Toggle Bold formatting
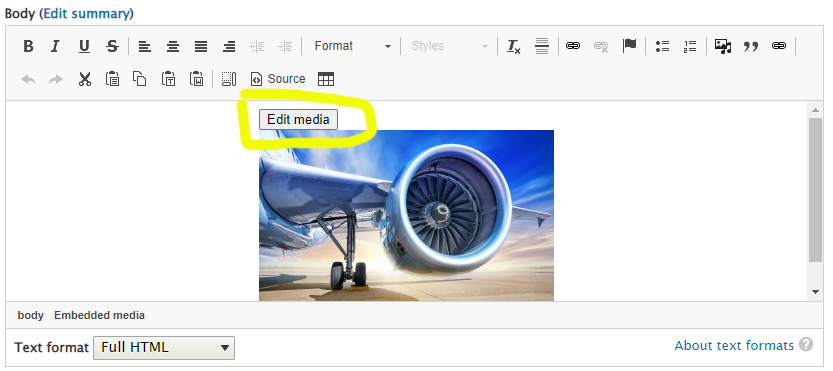The width and height of the screenshot is (833, 371). [x=28, y=46]
